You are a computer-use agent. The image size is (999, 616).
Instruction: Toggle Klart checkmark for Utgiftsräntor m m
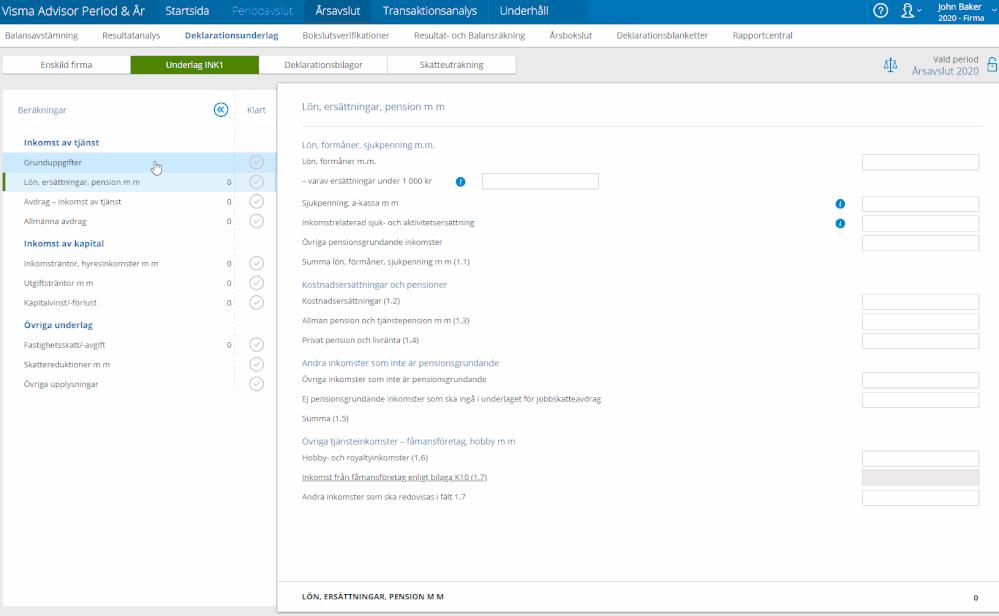click(256, 283)
